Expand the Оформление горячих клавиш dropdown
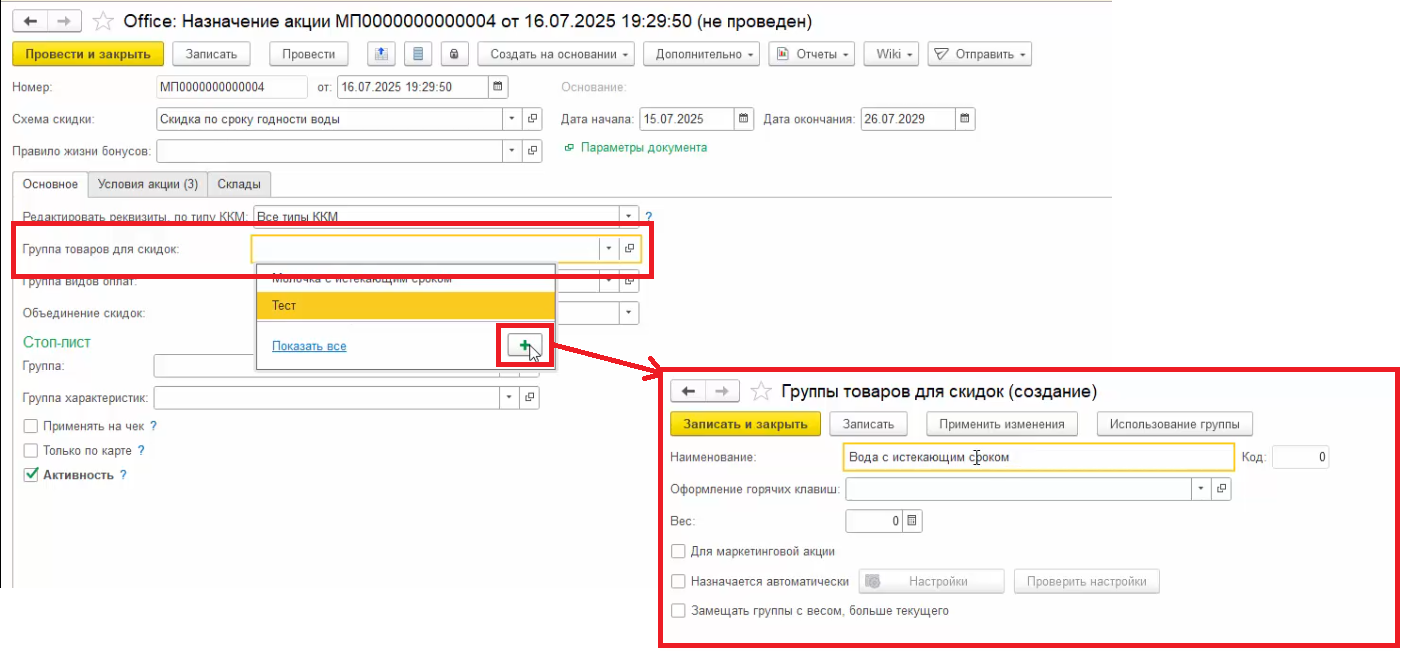The height and width of the screenshot is (659, 1413). tap(1200, 489)
